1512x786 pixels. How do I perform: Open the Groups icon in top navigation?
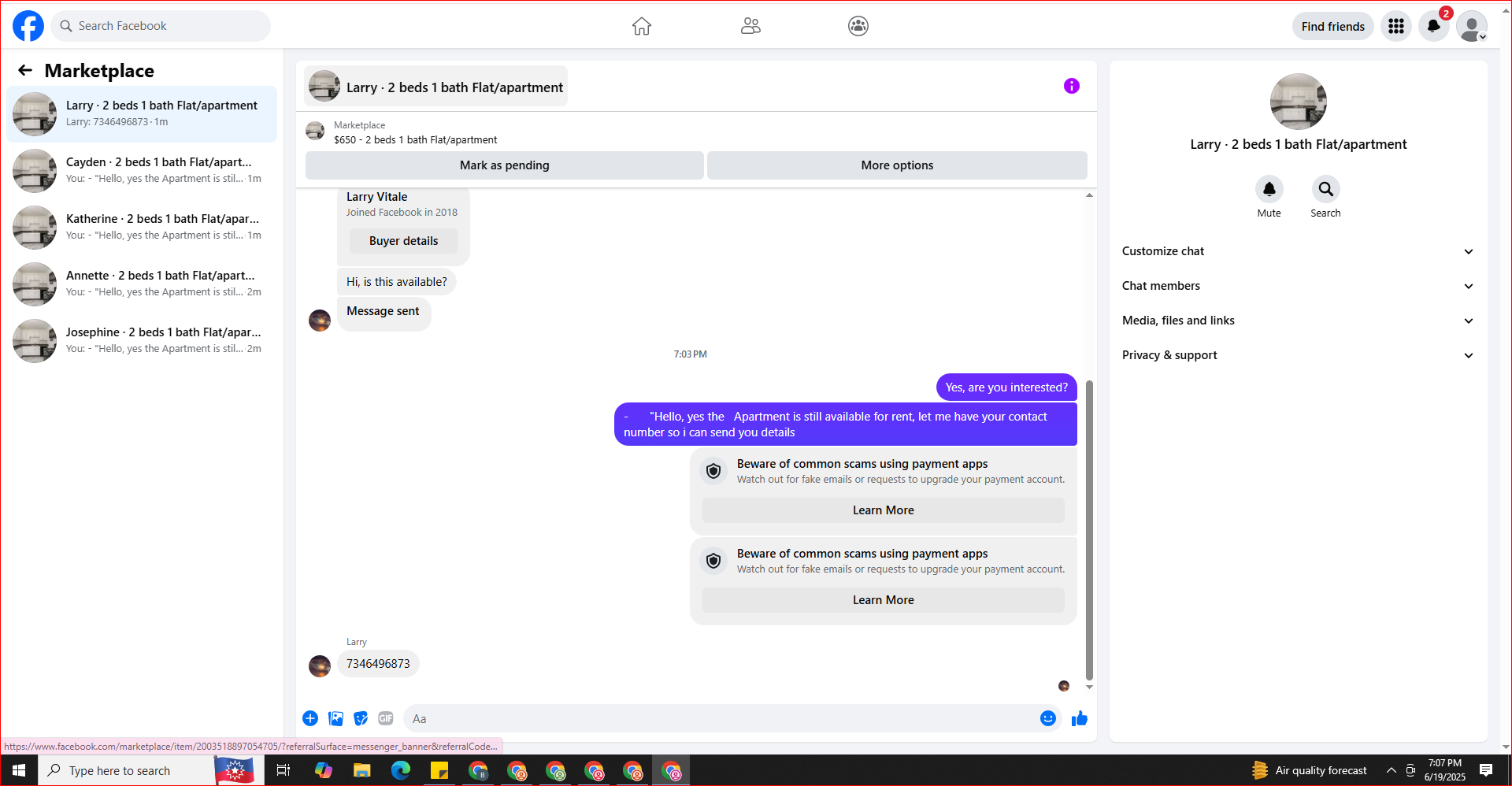tap(858, 26)
